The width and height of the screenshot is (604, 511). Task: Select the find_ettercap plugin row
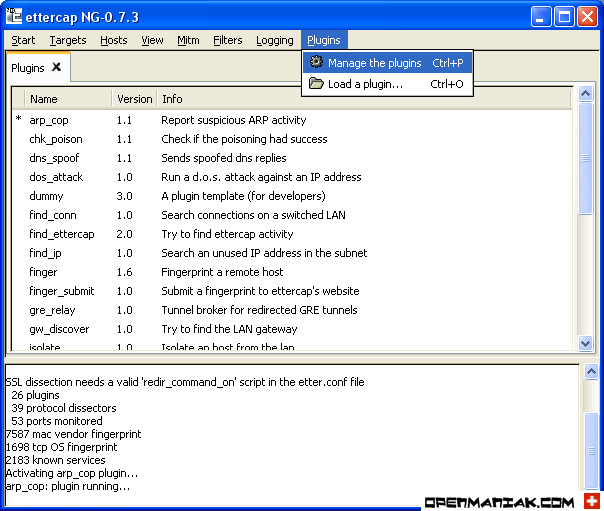click(x=292, y=234)
